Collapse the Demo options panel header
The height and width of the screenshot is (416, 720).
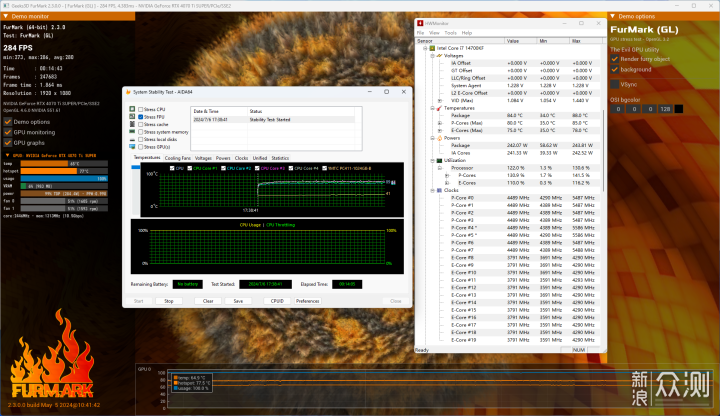click(614, 18)
